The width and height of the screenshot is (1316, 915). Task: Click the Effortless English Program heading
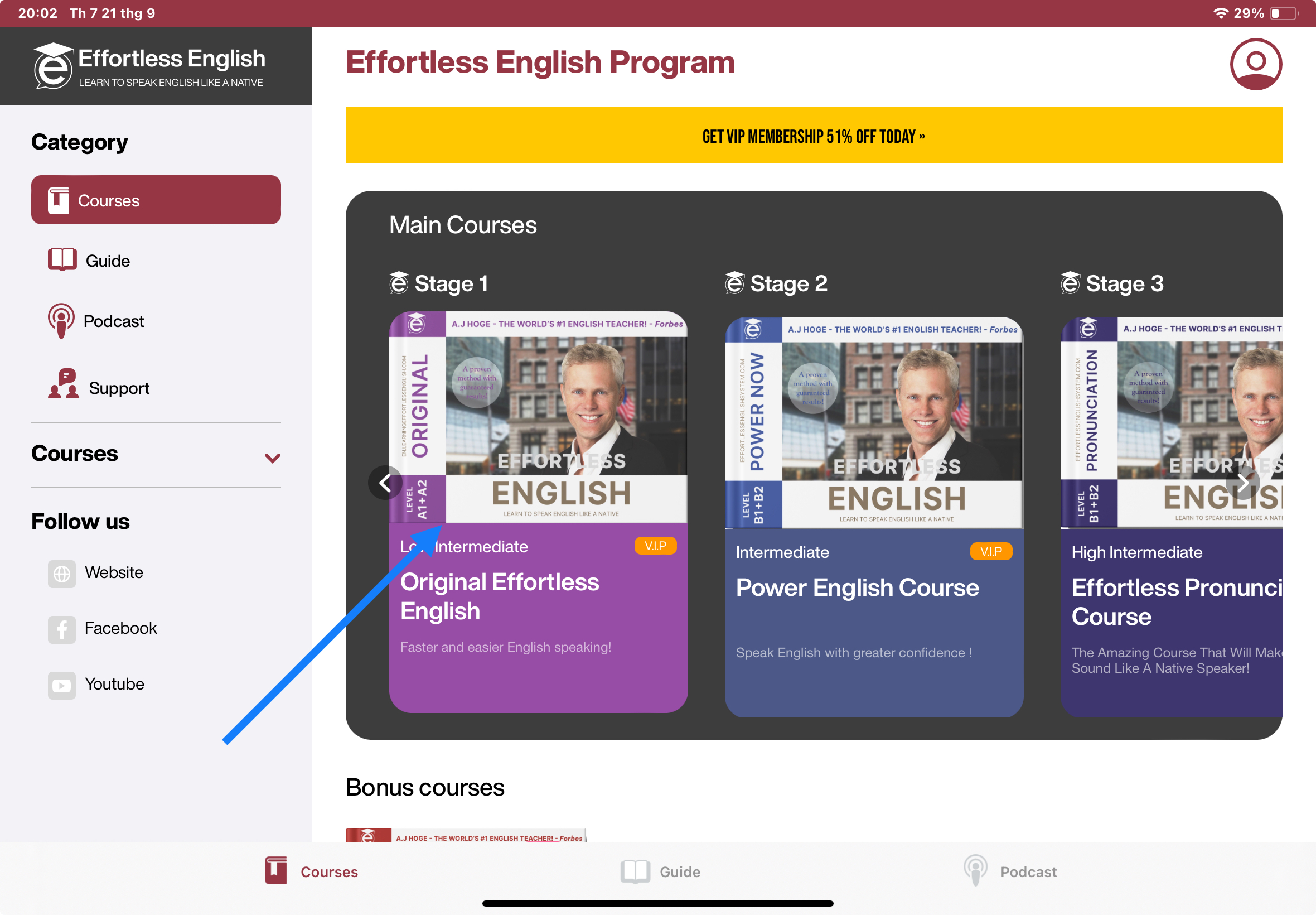click(540, 62)
